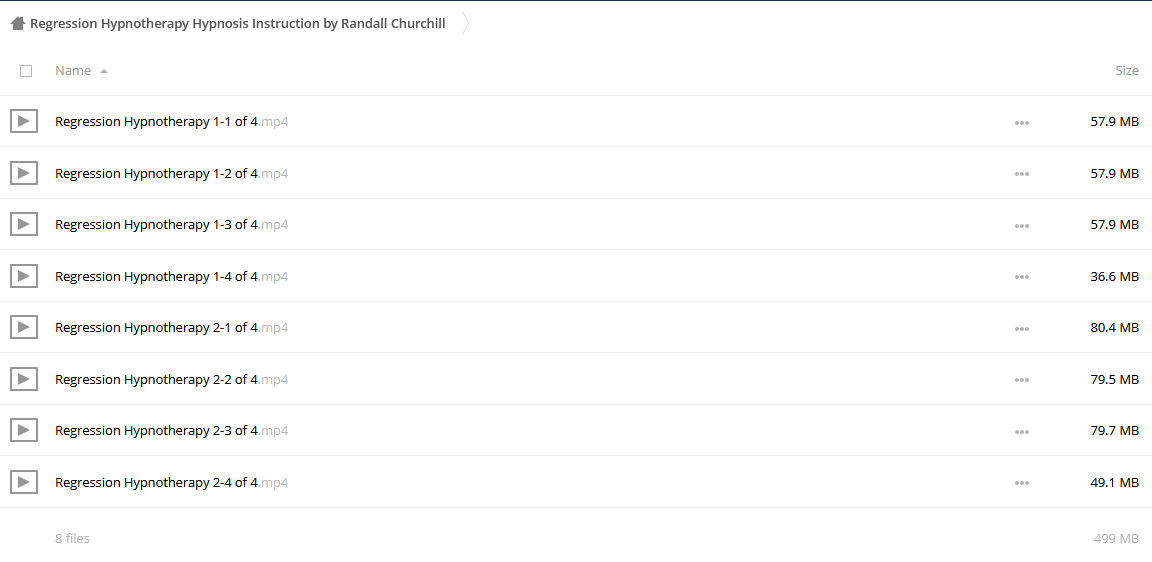Open Regression Hypnotherapy 2-3 of 4.mp4
The height and width of the screenshot is (562, 1152).
171,430
